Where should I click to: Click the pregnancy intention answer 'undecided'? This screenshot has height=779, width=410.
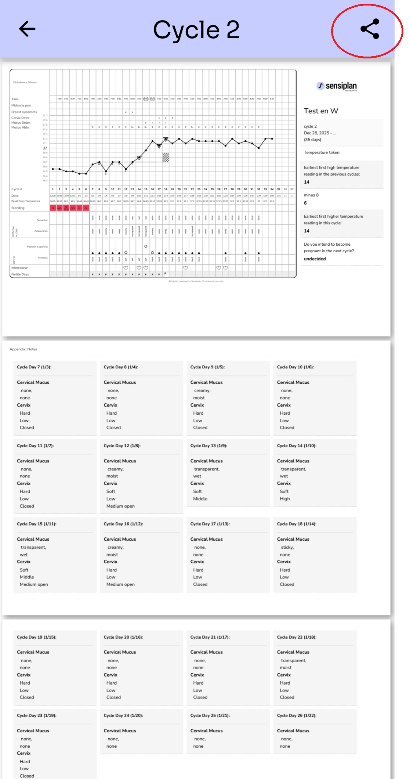pos(315,259)
